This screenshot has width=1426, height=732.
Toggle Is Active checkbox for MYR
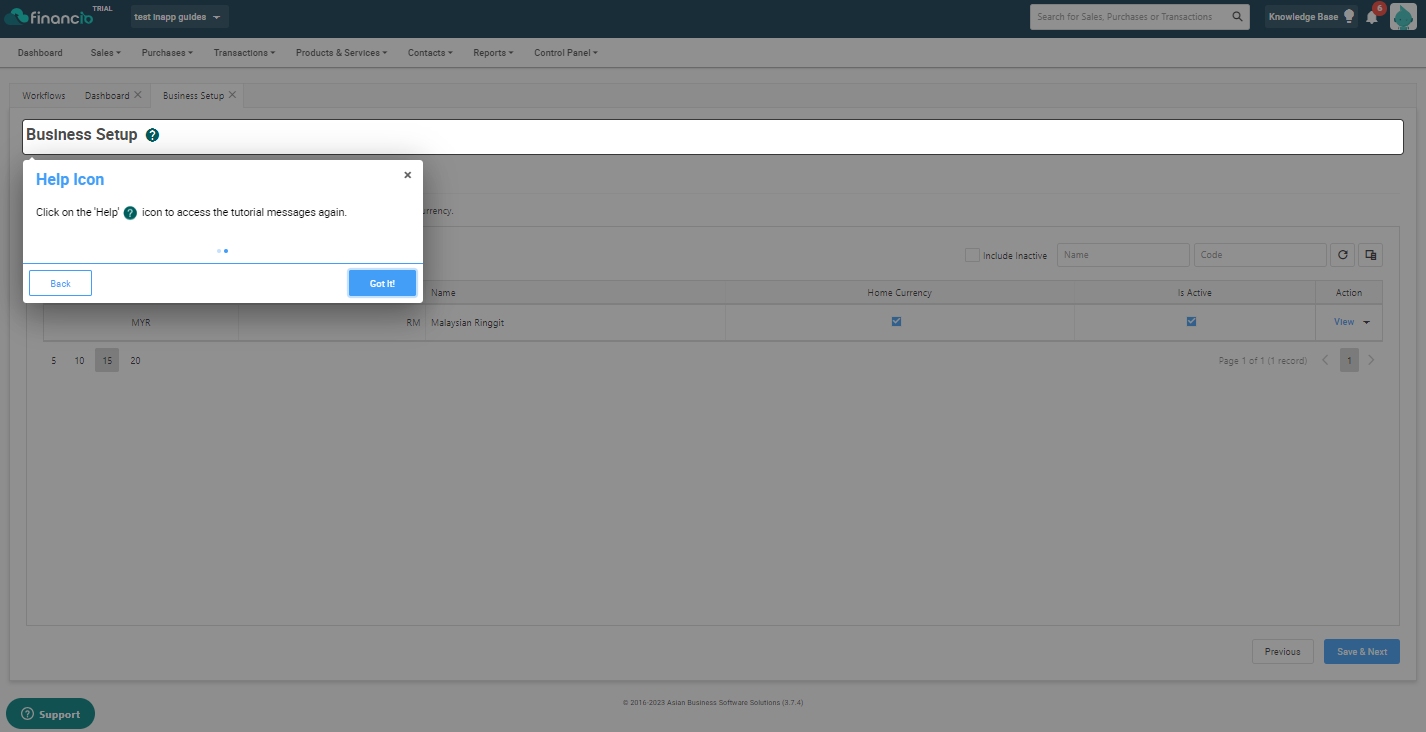click(x=1191, y=322)
